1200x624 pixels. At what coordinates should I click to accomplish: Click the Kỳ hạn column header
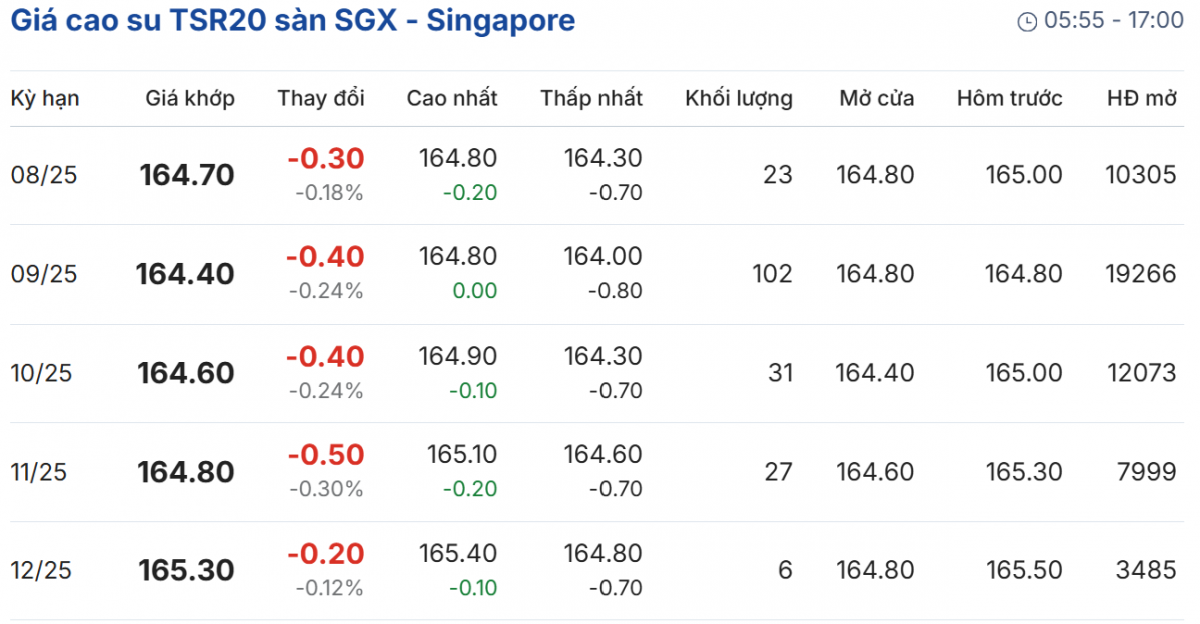[45, 98]
